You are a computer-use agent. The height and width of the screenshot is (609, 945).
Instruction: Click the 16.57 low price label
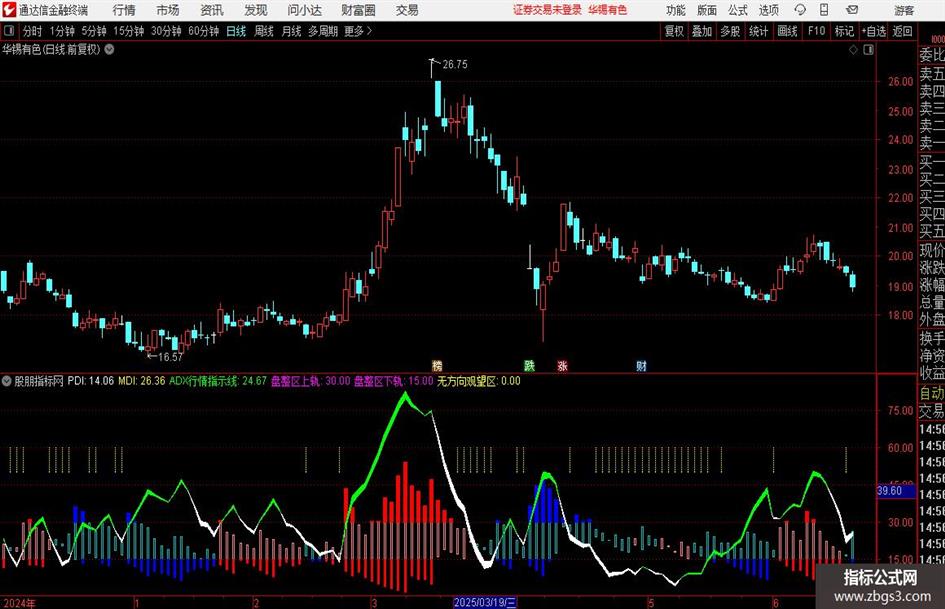(170, 357)
